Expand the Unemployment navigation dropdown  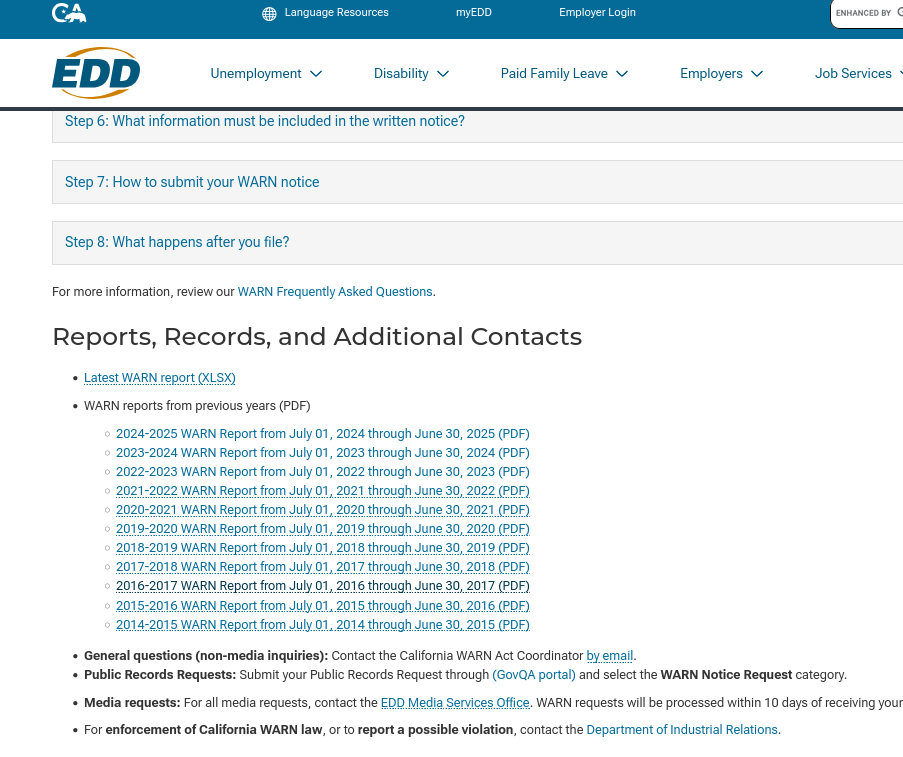coord(265,73)
